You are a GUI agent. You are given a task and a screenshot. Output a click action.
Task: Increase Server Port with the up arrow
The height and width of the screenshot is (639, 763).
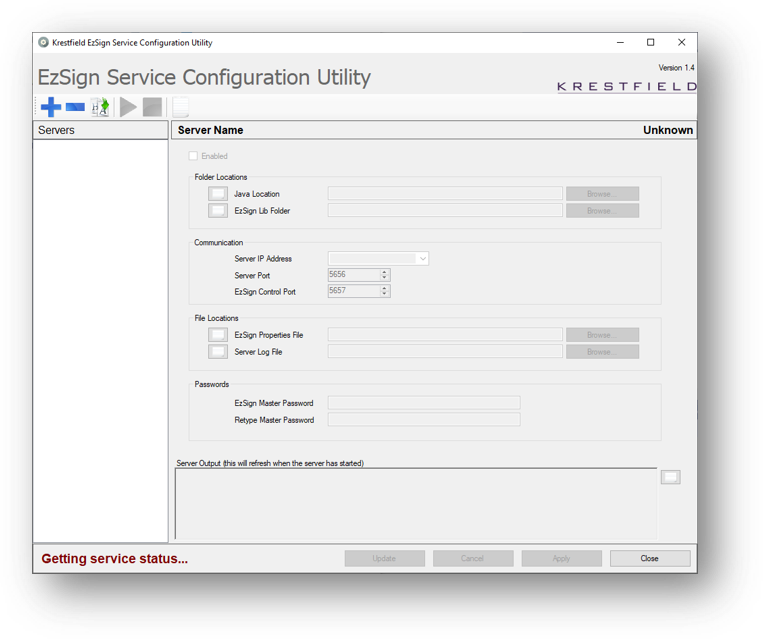[x=384, y=272]
